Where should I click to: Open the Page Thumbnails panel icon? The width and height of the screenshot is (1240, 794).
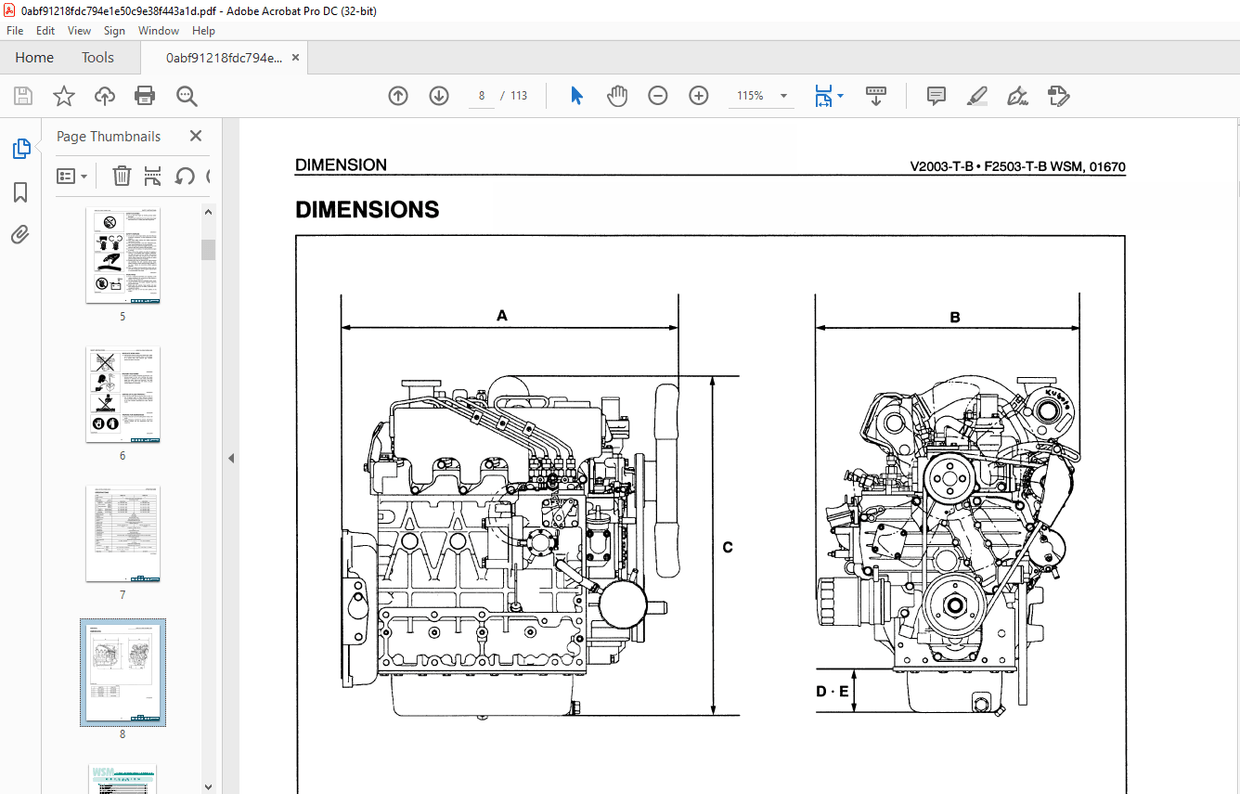[22, 147]
